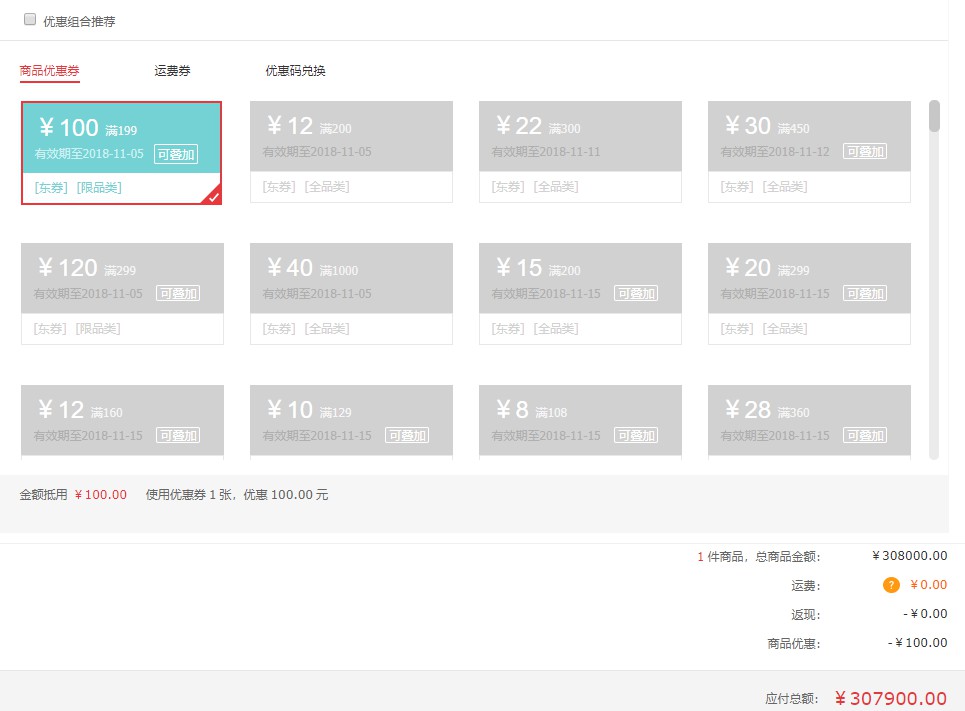The height and width of the screenshot is (711, 965).
Task: Click [全品类] label on ¥40 coupon
Action: click(327, 329)
